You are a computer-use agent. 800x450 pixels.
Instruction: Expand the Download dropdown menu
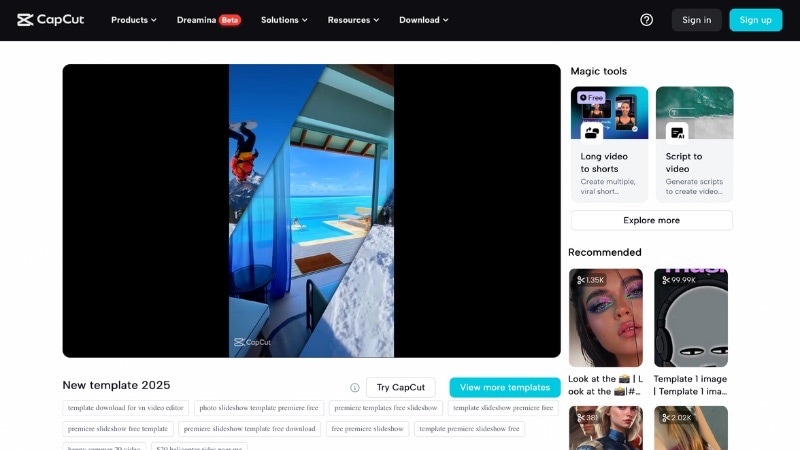423,20
